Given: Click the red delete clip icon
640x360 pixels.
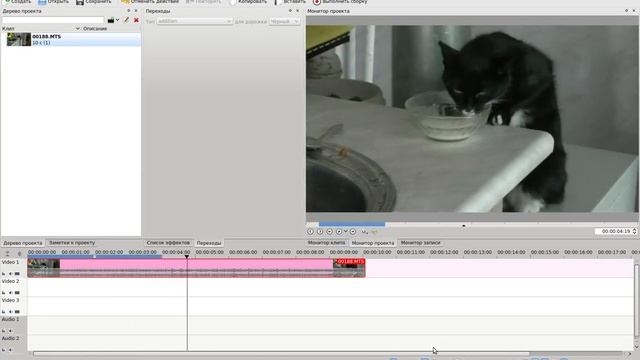Looking at the screenshot, I should click(136, 20).
